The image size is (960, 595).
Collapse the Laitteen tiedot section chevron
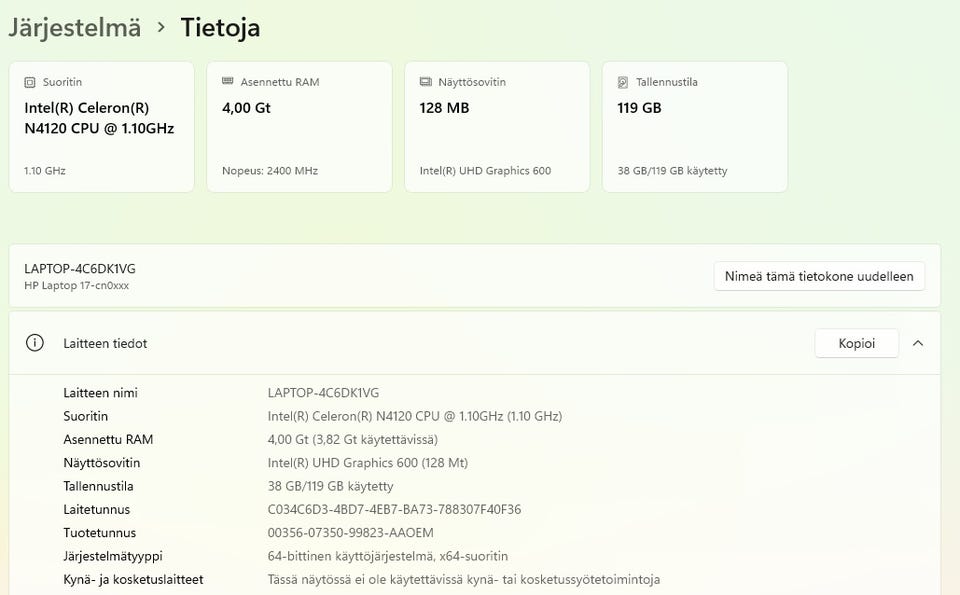point(918,343)
